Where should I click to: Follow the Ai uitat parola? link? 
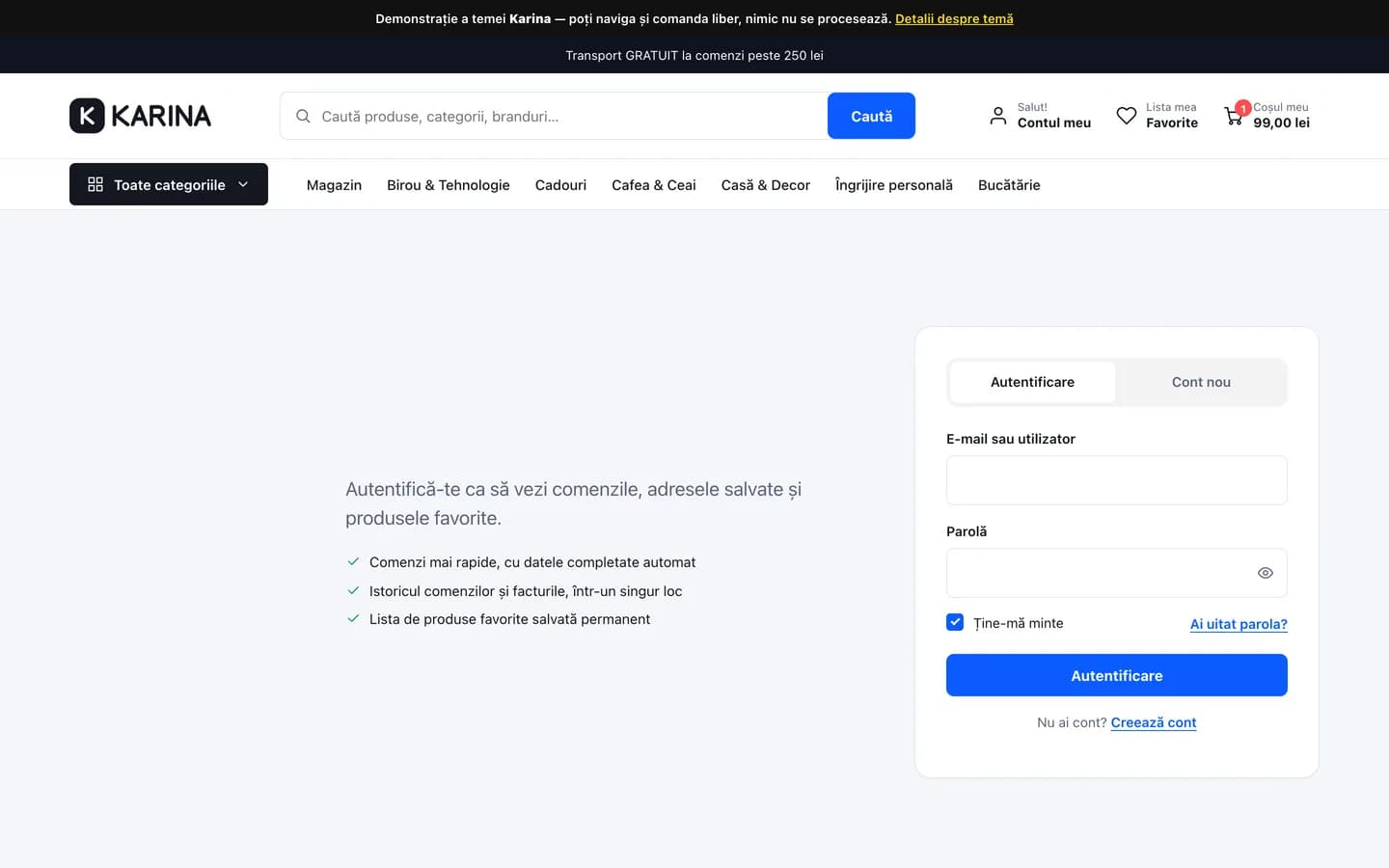coord(1239,624)
